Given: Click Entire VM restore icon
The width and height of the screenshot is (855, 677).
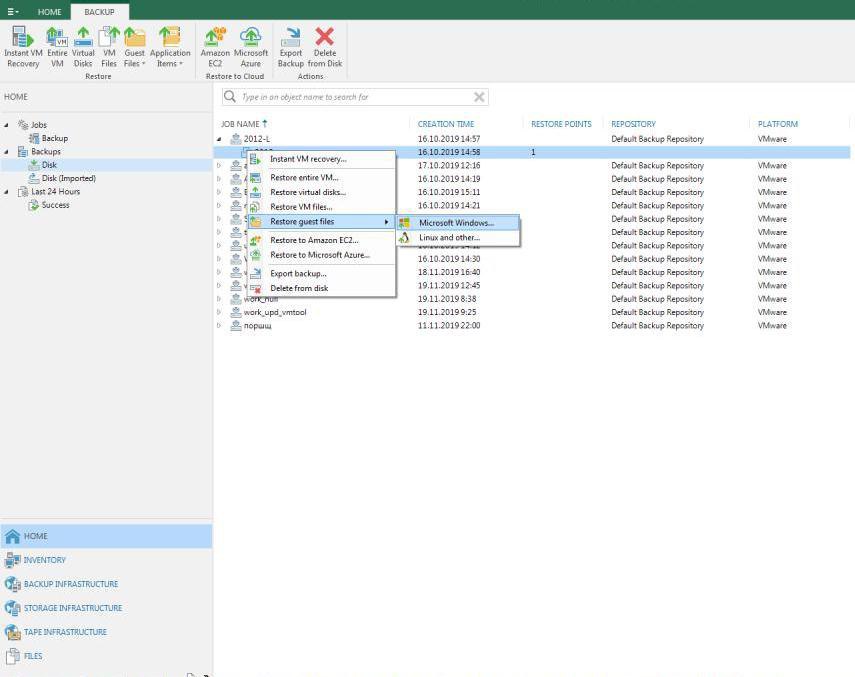Looking at the screenshot, I should point(57,47).
